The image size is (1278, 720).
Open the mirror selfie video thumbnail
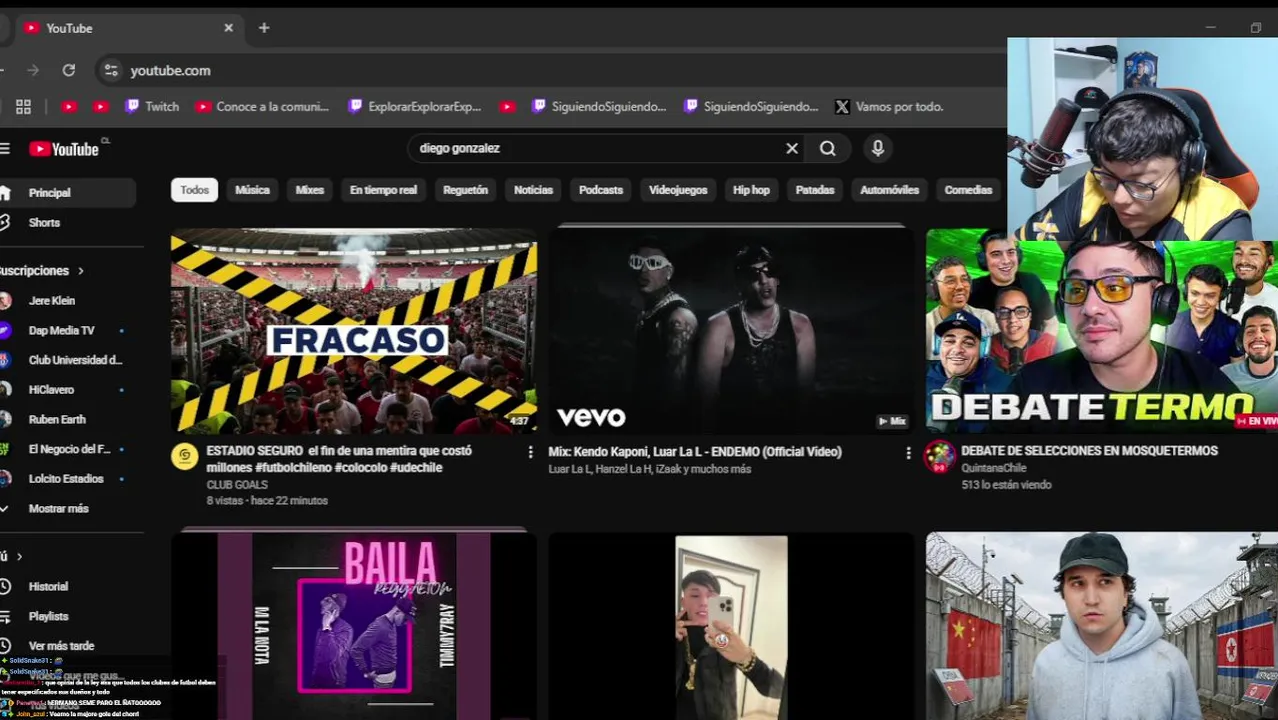pos(731,626)
